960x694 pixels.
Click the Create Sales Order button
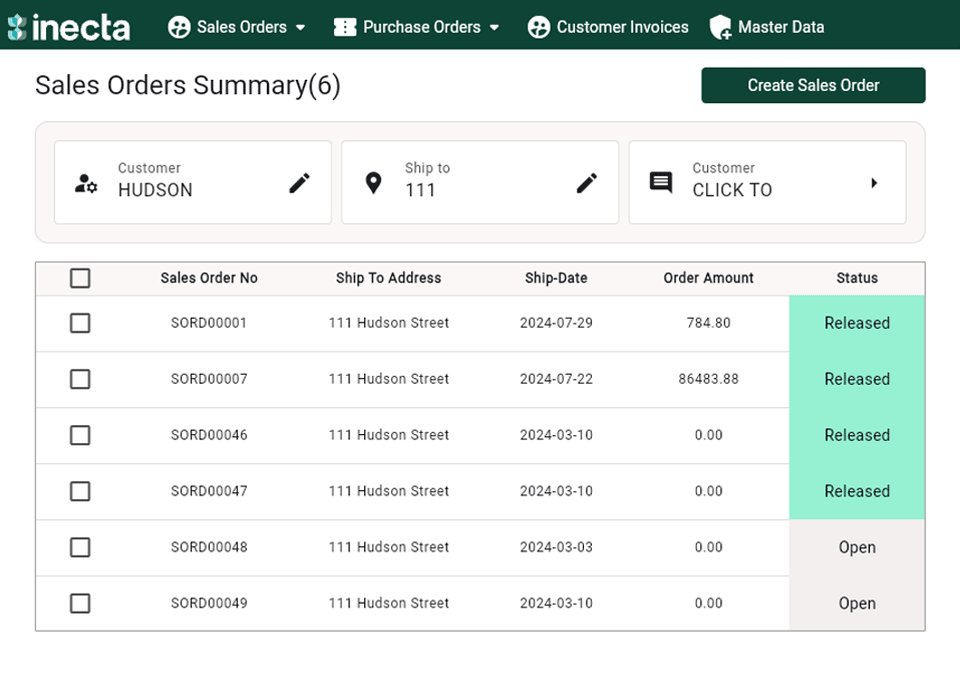813,85
